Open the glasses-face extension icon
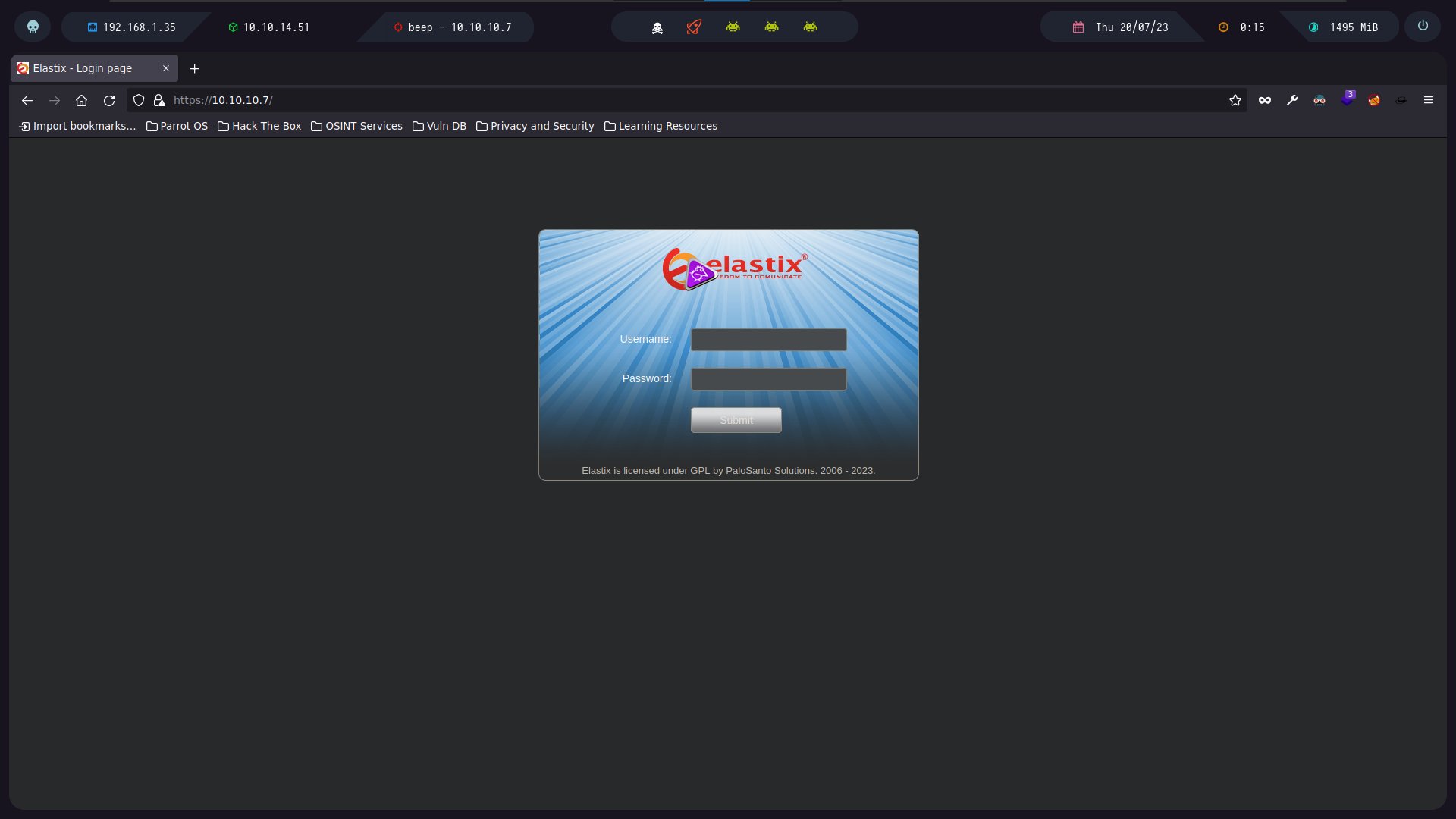 tap(1319, 100)
